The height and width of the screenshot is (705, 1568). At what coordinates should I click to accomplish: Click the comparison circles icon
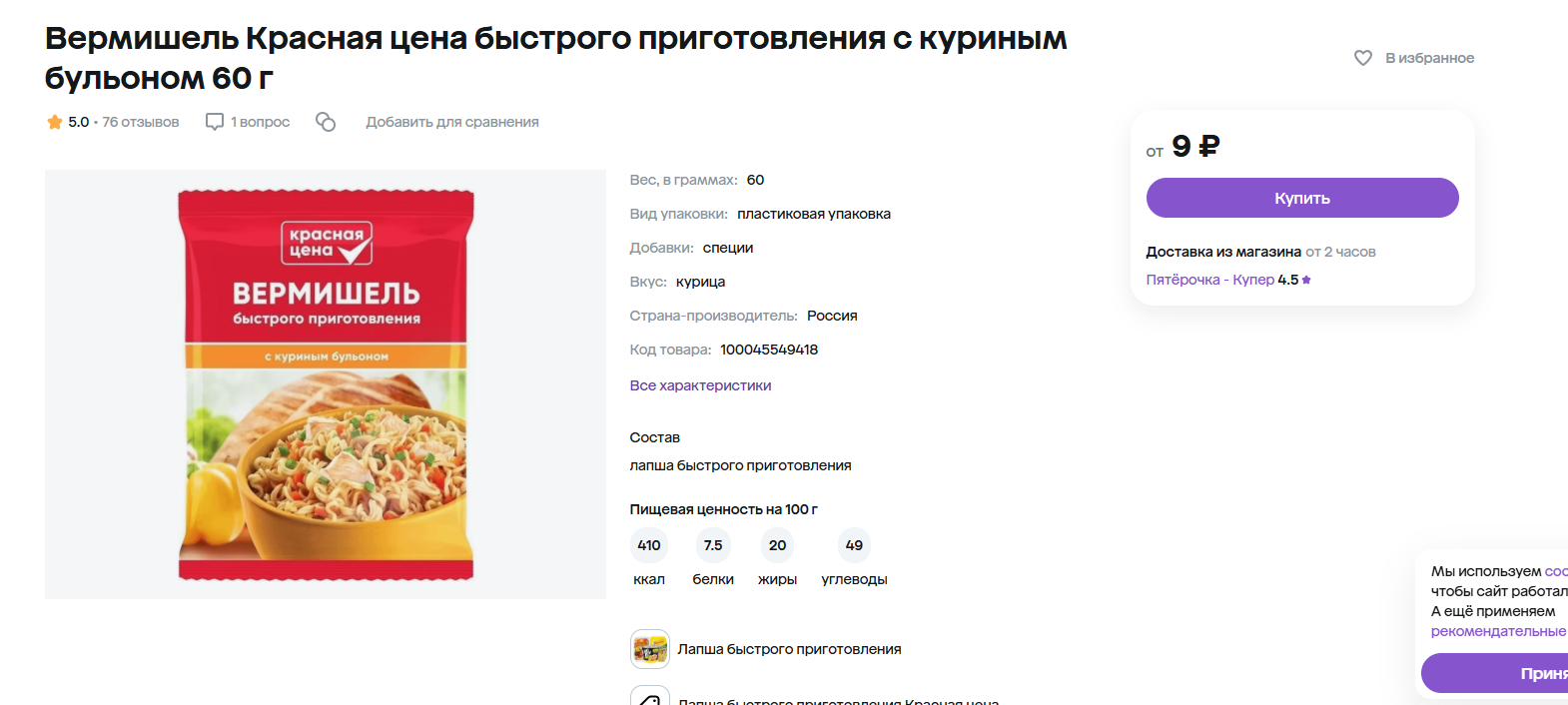(326, 122)
